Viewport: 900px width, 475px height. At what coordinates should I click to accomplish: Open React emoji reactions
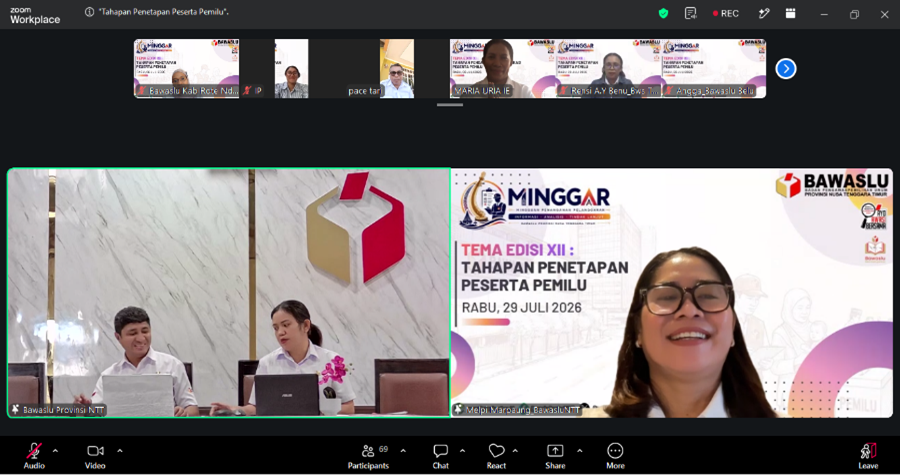[496, 457]
